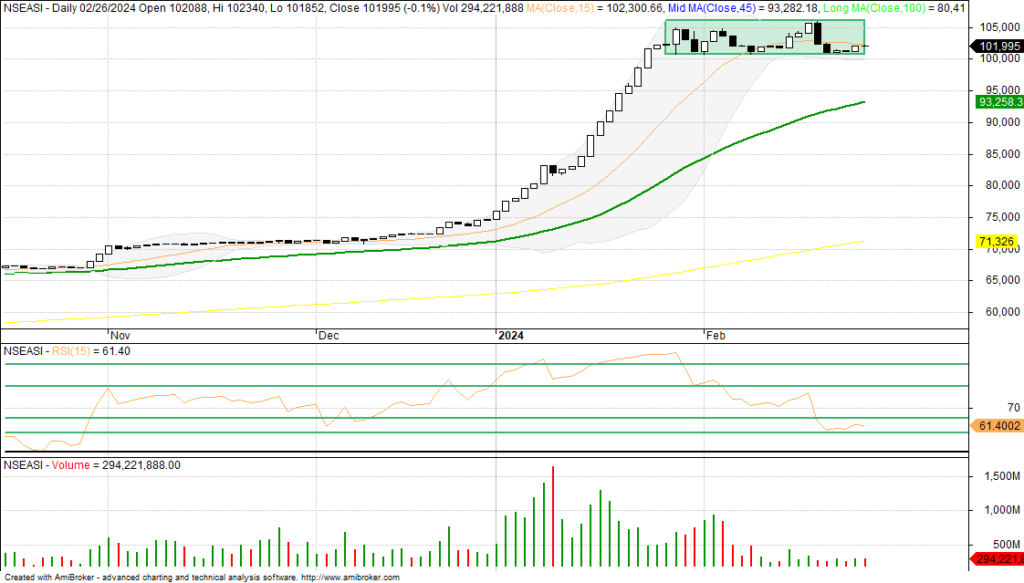
Task: Click the Nov label on the date axis
Action: (x=120, y=338)
